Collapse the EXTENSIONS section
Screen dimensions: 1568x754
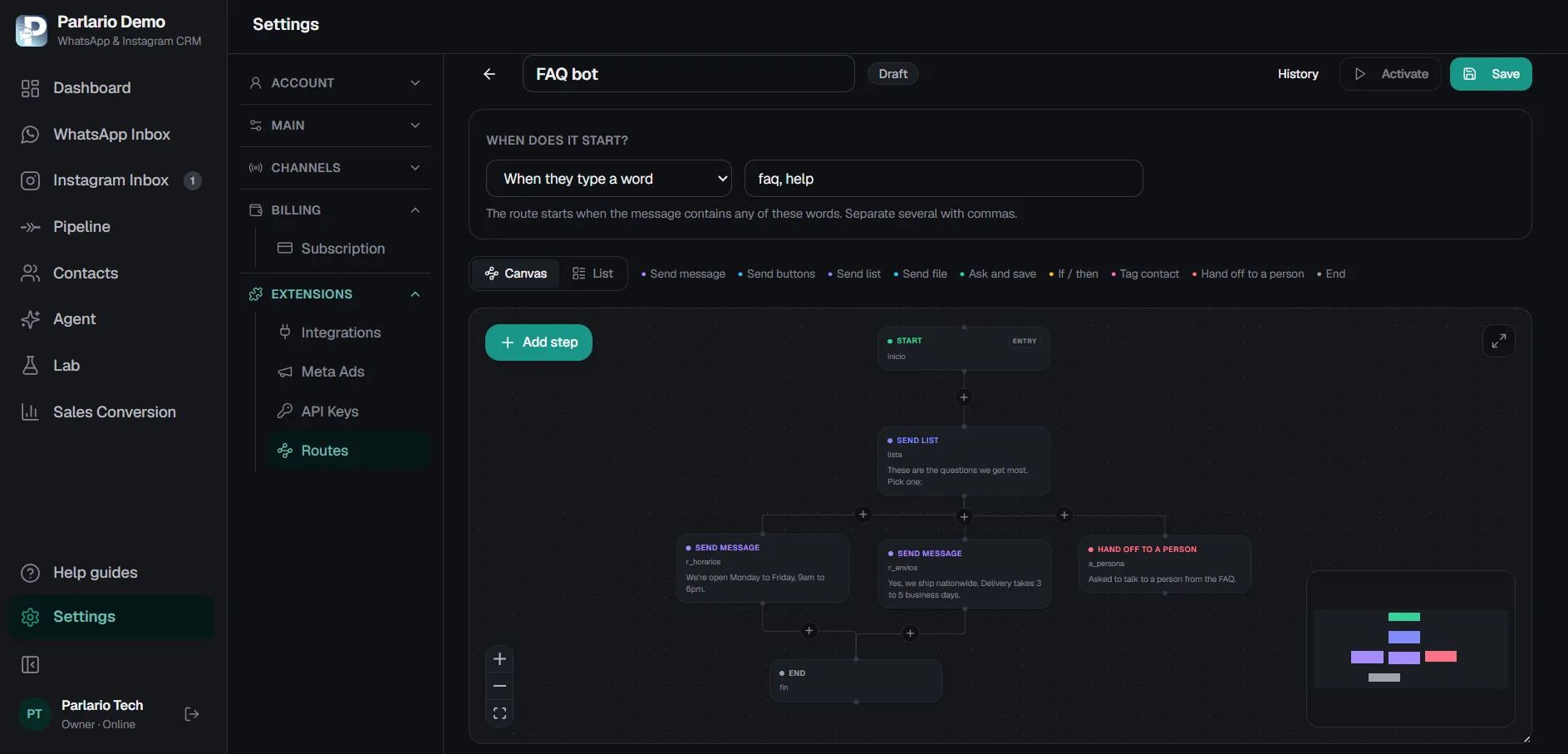pyautogui.click(x=335, y=294)
